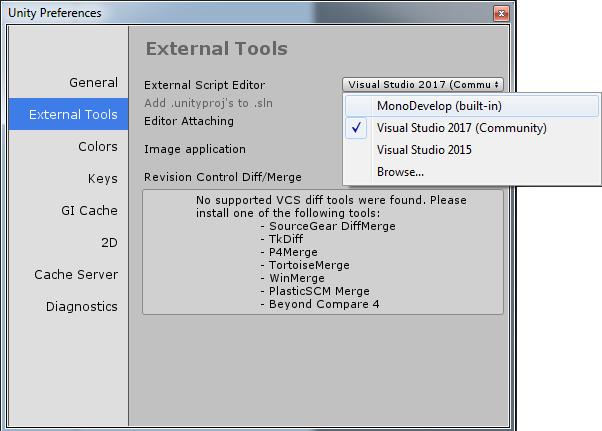The image size is (602, 431).
Task: Close the Unity Preferences window
Action: 501,13
